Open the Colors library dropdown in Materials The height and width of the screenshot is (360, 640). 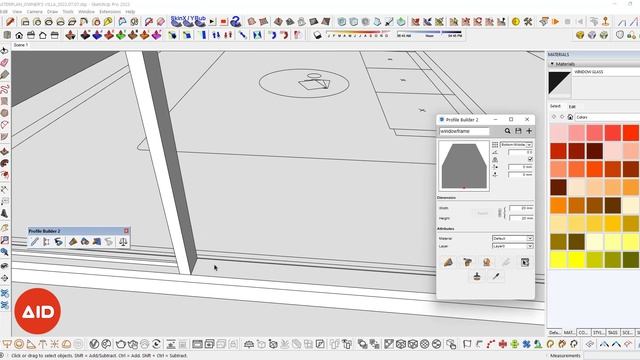coord(607,117)
